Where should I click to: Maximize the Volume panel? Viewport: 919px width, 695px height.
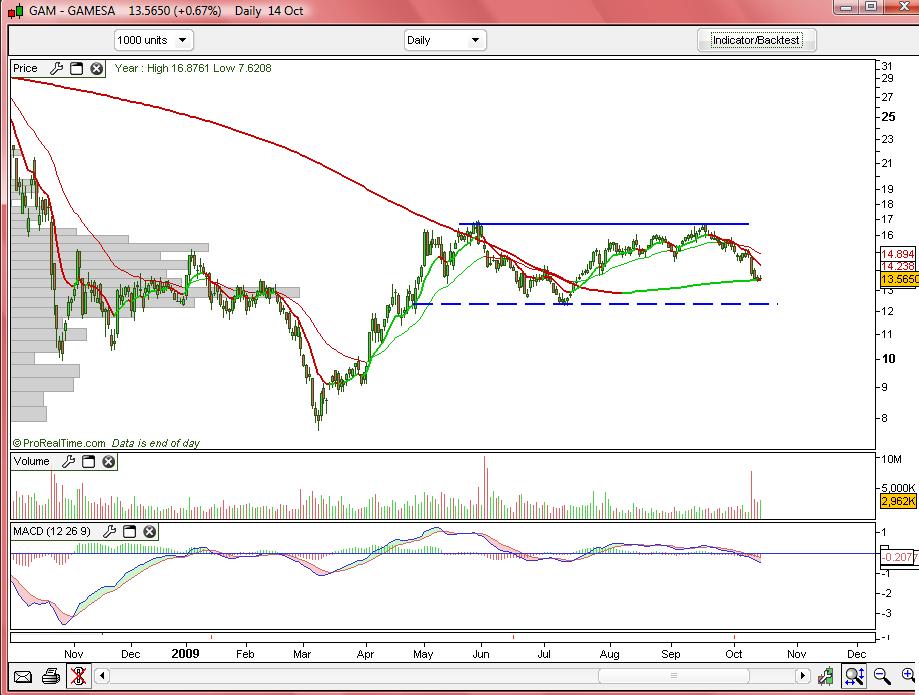click(89, 462)
